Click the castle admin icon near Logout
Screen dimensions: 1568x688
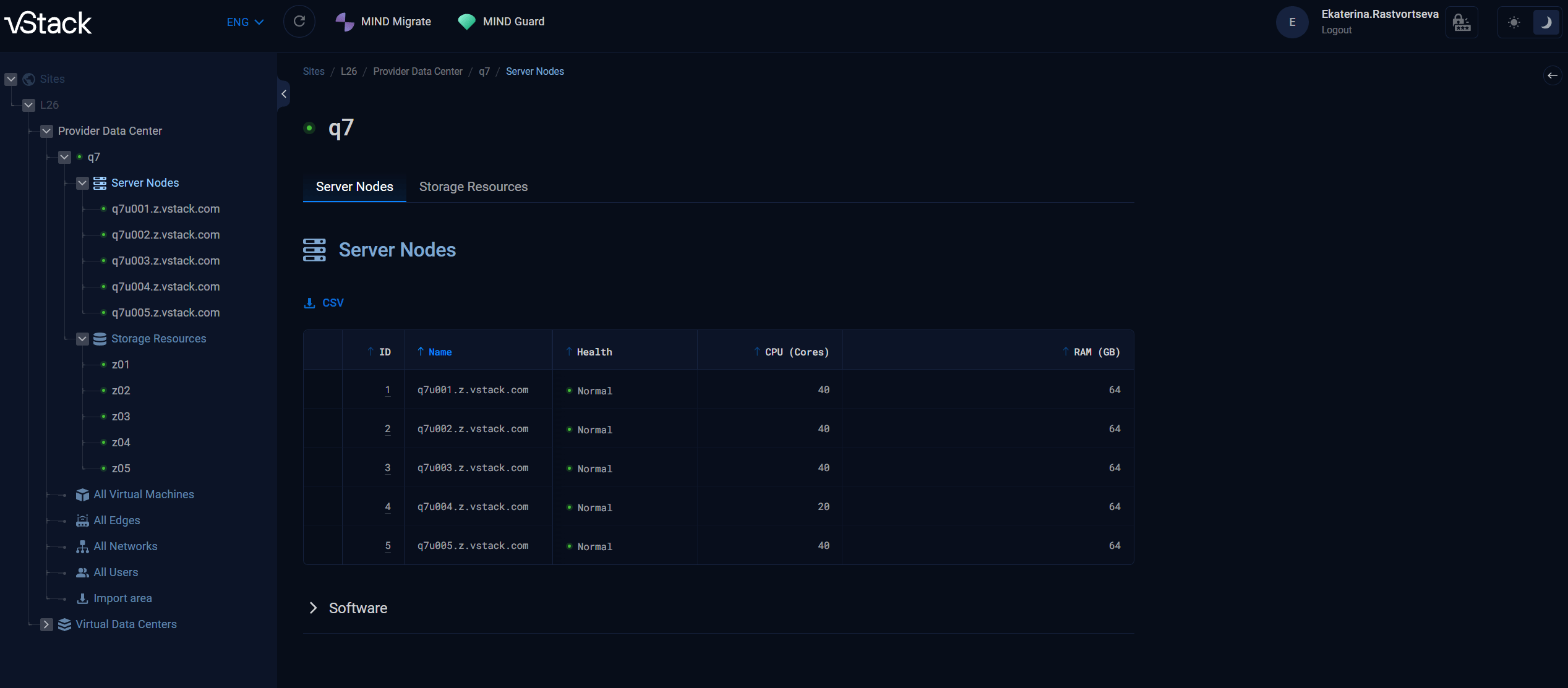tap(1462, 23)
